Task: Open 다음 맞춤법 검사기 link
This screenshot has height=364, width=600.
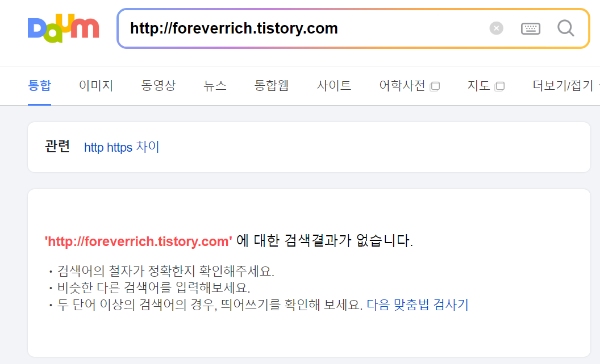Action: click(x=417, y=305)
